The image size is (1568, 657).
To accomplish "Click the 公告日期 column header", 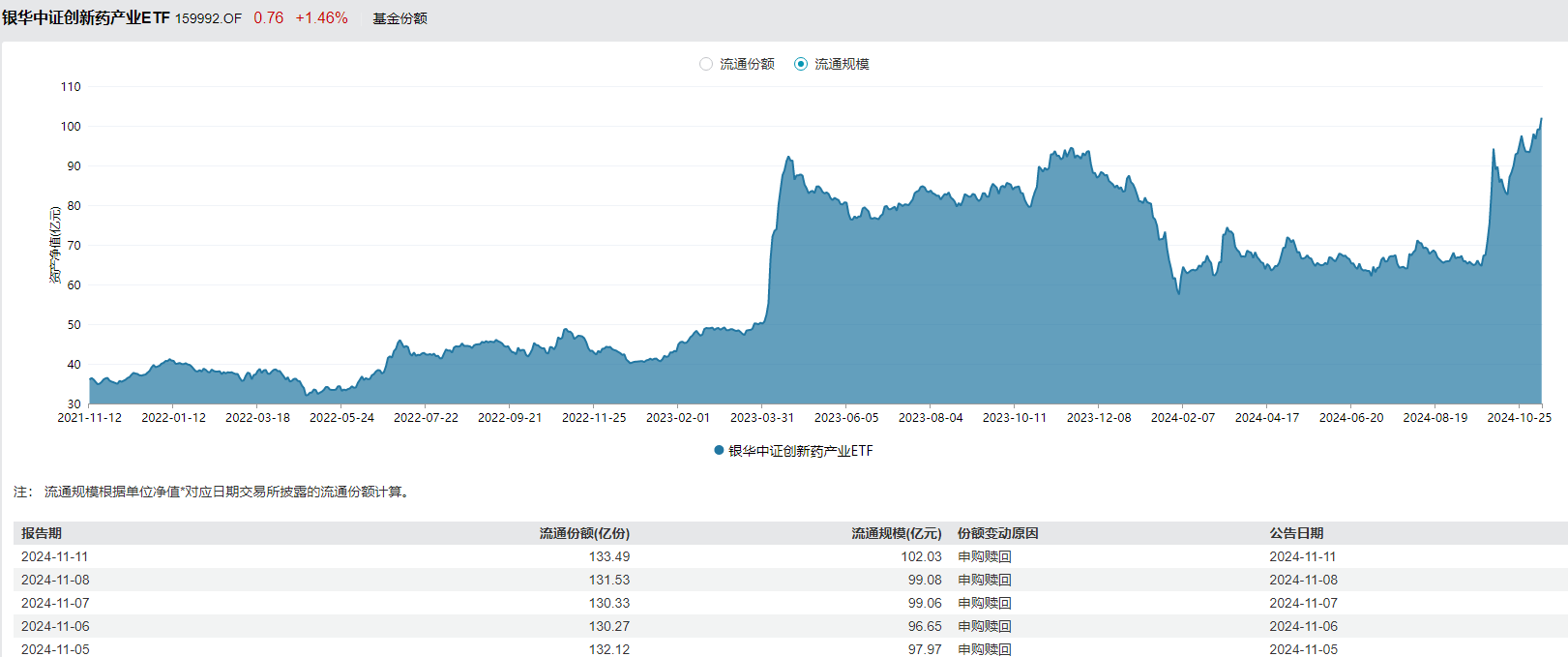I will (1296, 533).
